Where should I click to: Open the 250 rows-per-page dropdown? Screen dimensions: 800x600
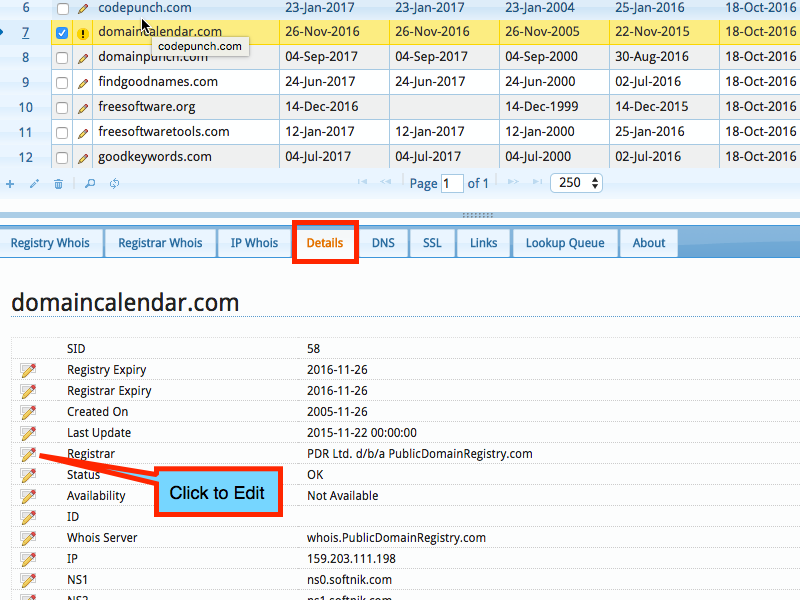click(577, 183)
